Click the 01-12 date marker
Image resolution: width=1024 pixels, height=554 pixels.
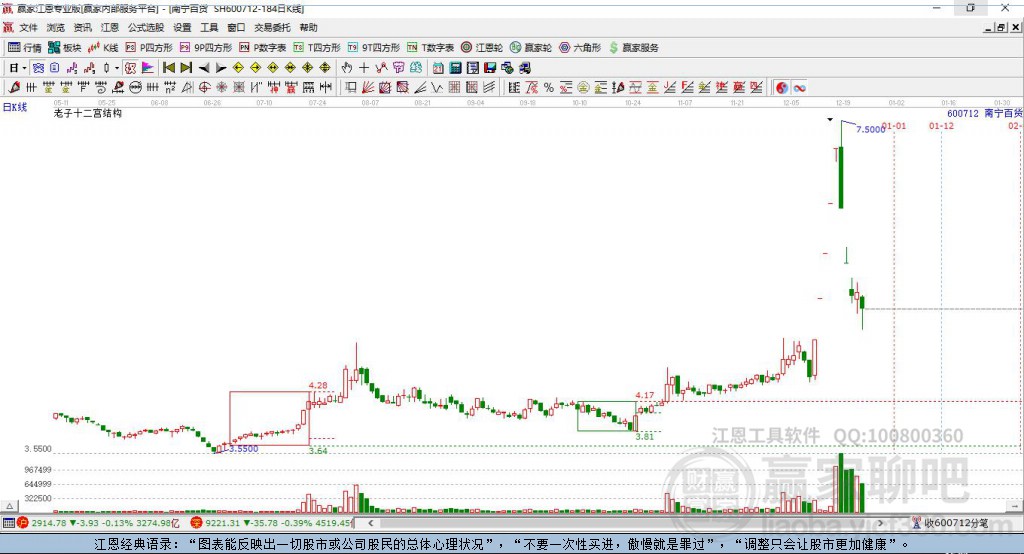[941, 125]
